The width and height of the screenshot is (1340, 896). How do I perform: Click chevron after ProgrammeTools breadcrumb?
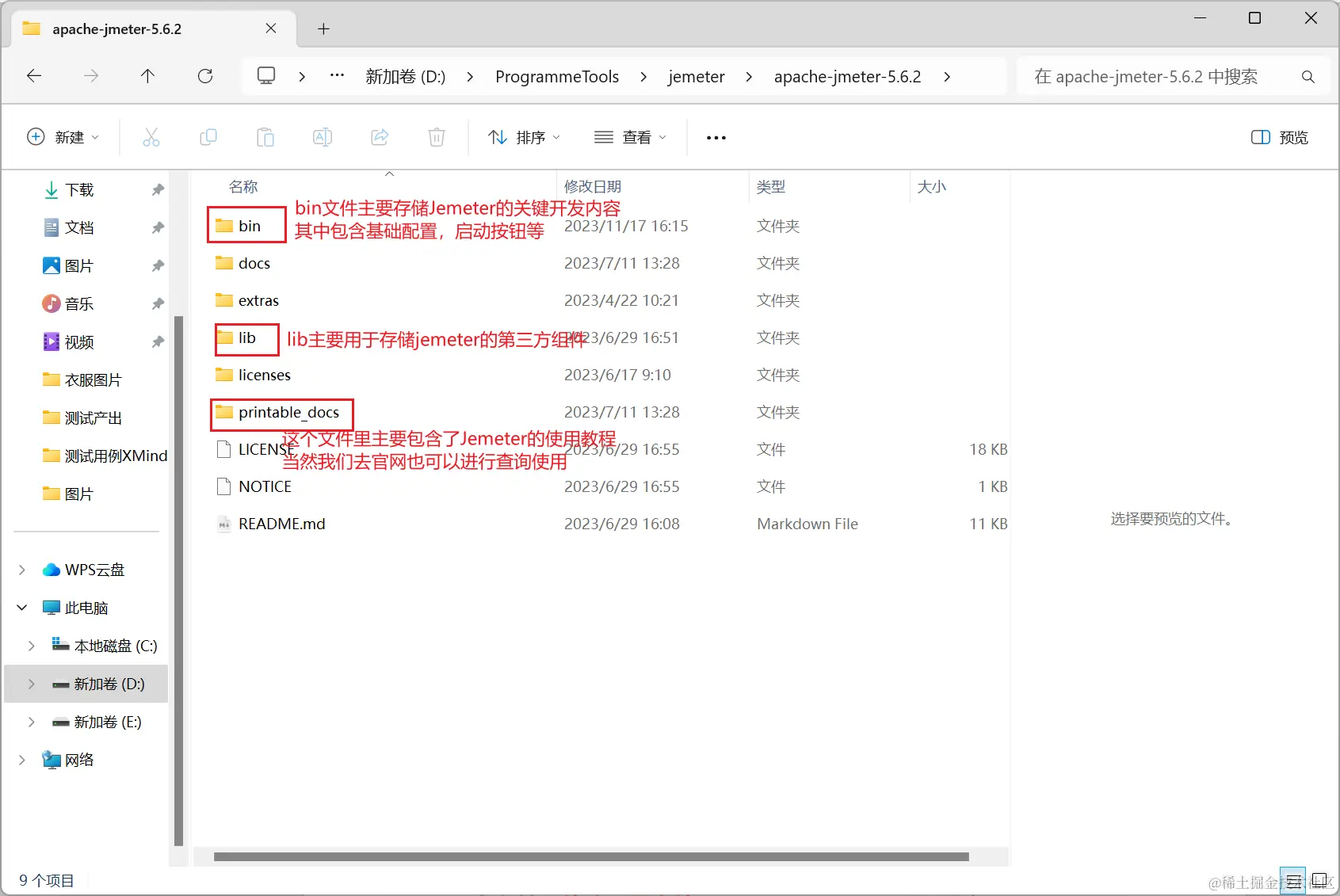[643, 77]
